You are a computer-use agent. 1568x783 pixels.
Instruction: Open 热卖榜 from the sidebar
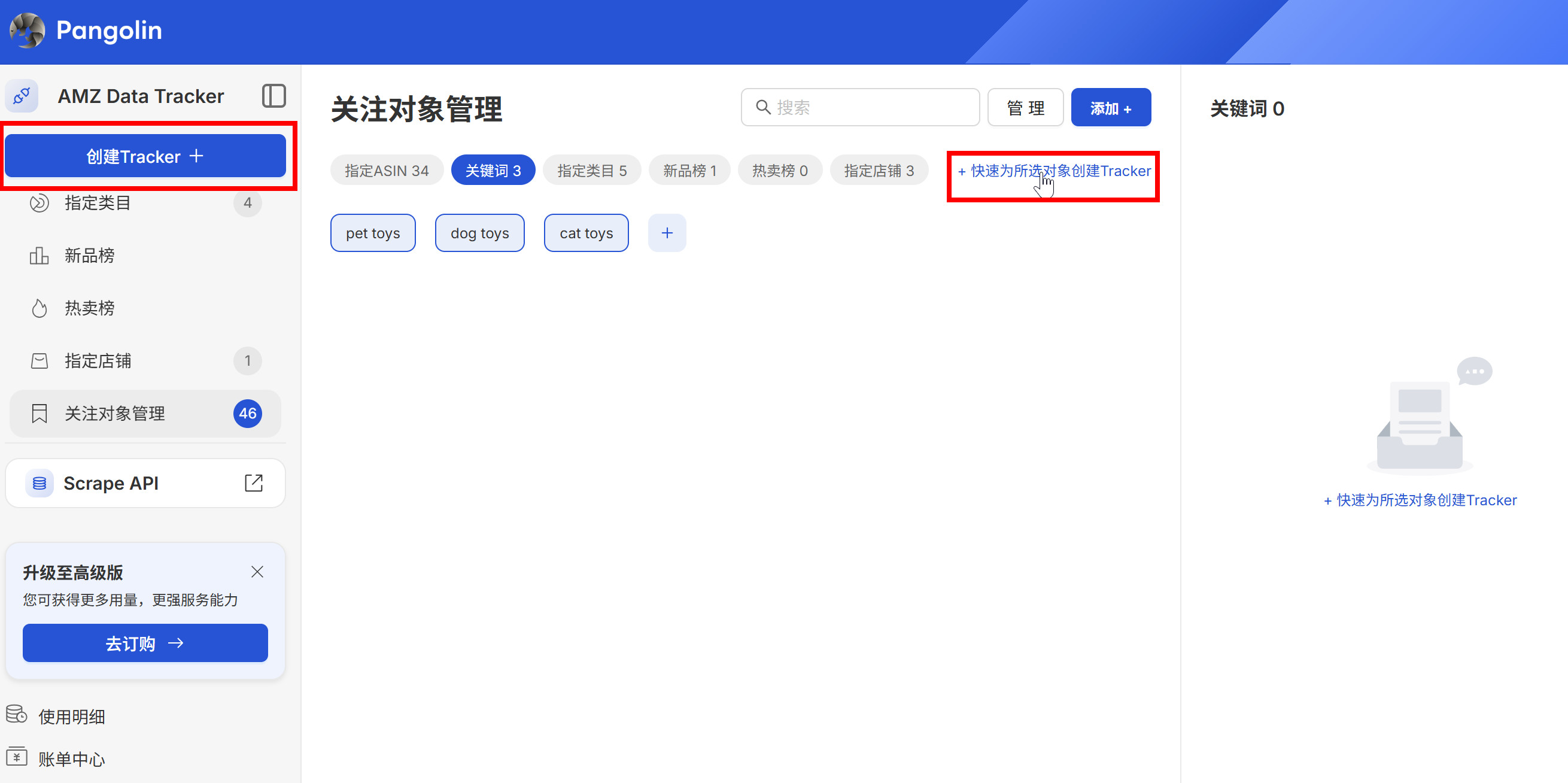(90, 308)
